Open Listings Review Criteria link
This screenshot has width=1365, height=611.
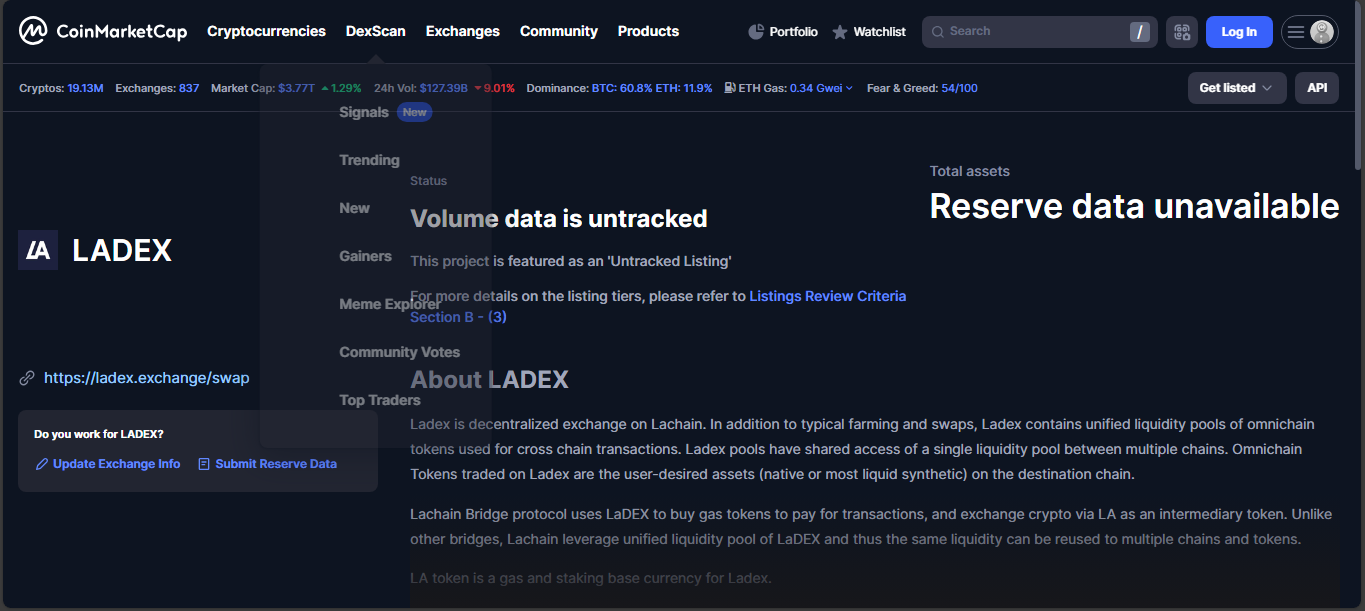point(828,296)
